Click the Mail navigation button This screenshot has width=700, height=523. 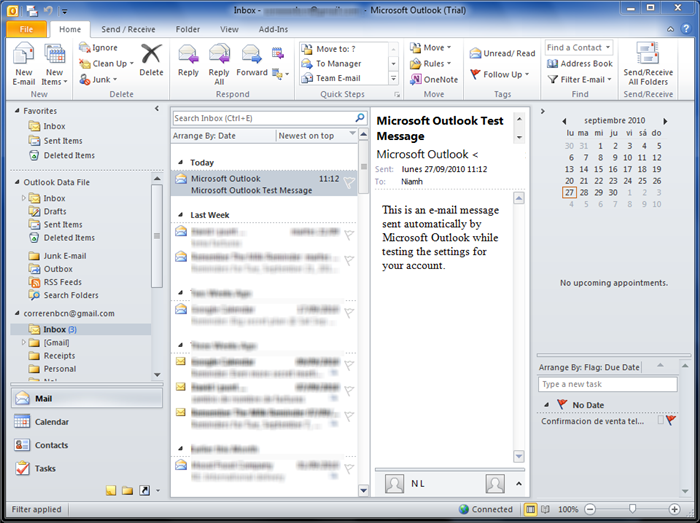coord(87,398)
